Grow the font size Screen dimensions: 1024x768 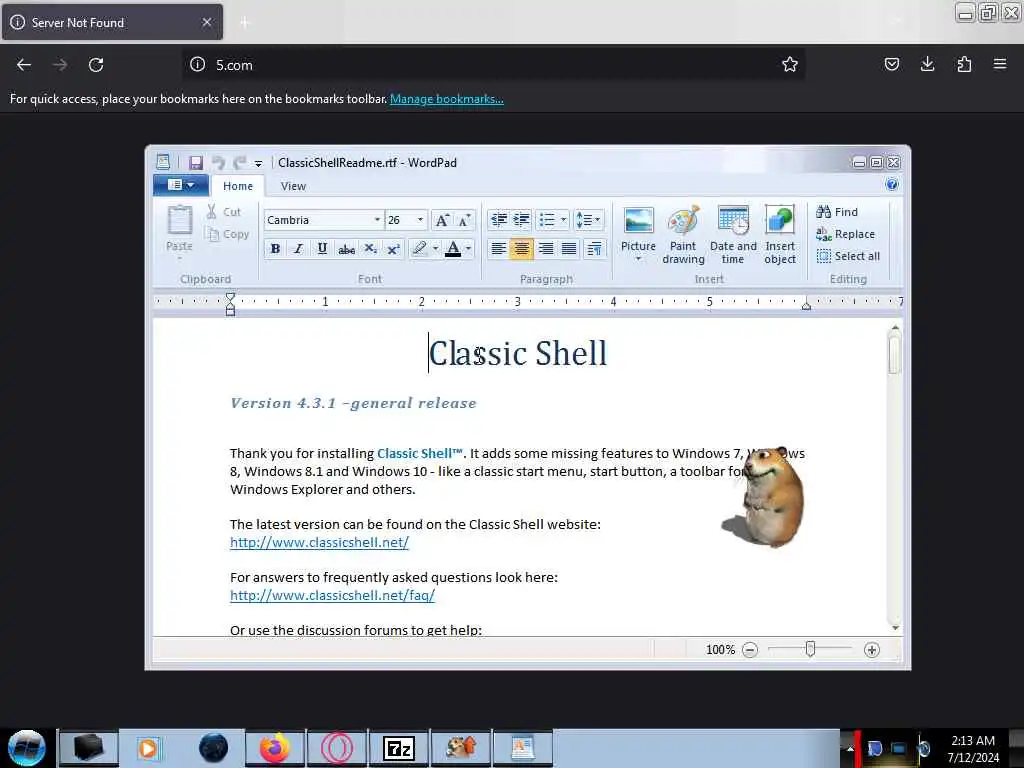click(x=442, y=220)
